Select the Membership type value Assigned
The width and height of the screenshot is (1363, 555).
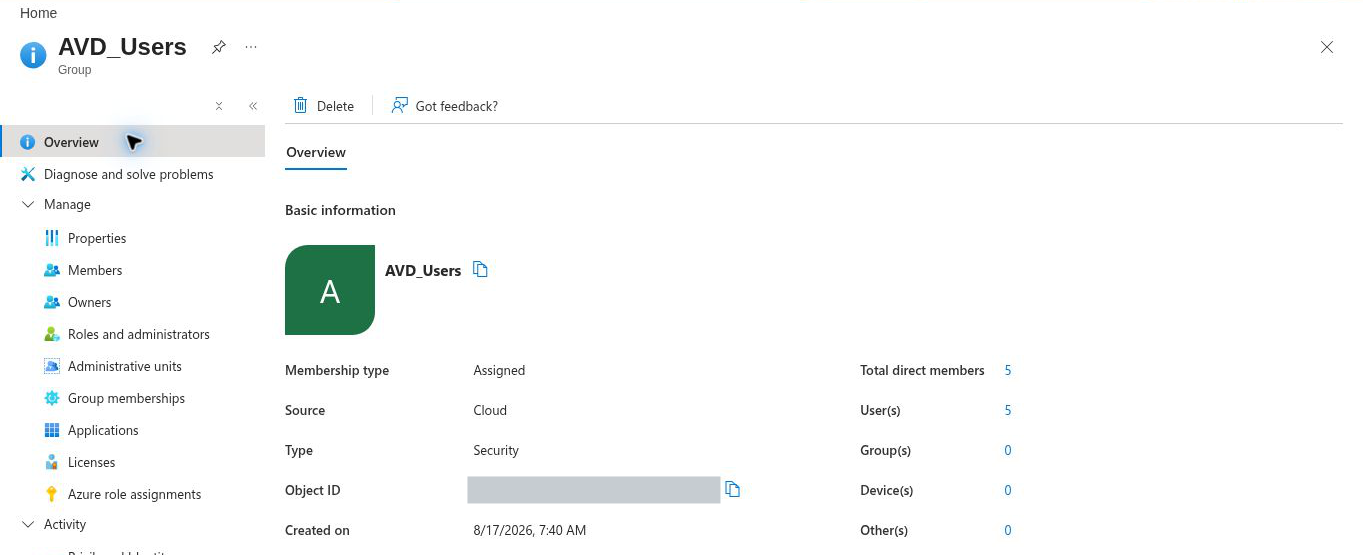499,370
